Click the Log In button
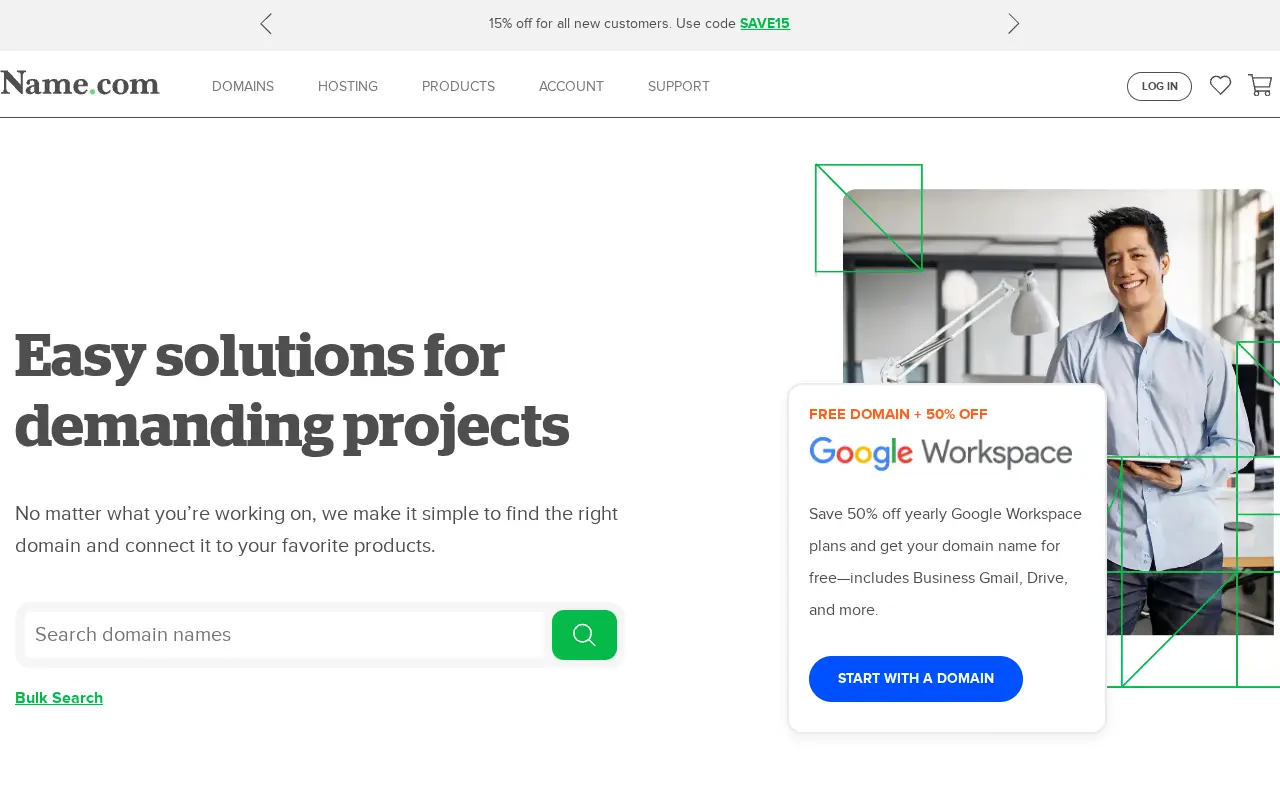Screen dimensions: 1280x800 1159,86
